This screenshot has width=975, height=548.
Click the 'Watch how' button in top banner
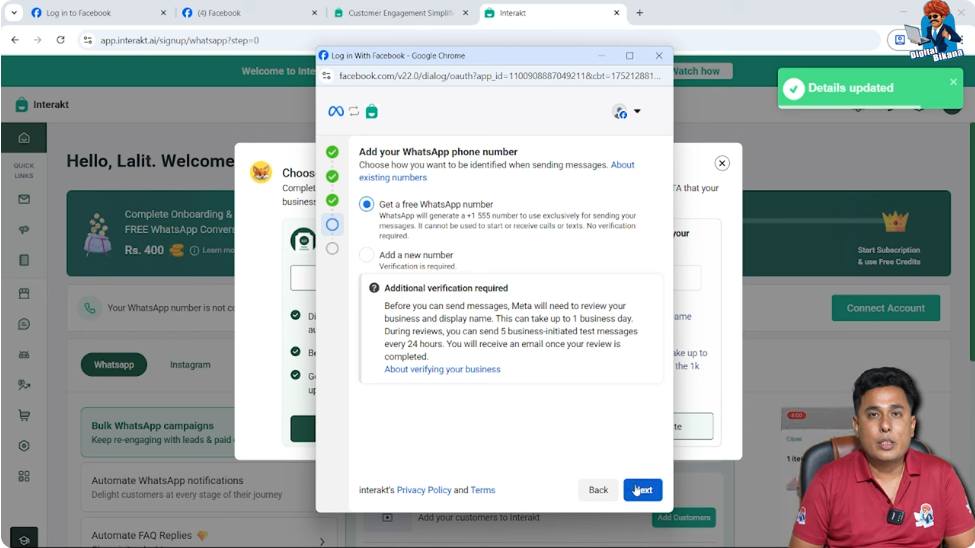tap(696, 71)
